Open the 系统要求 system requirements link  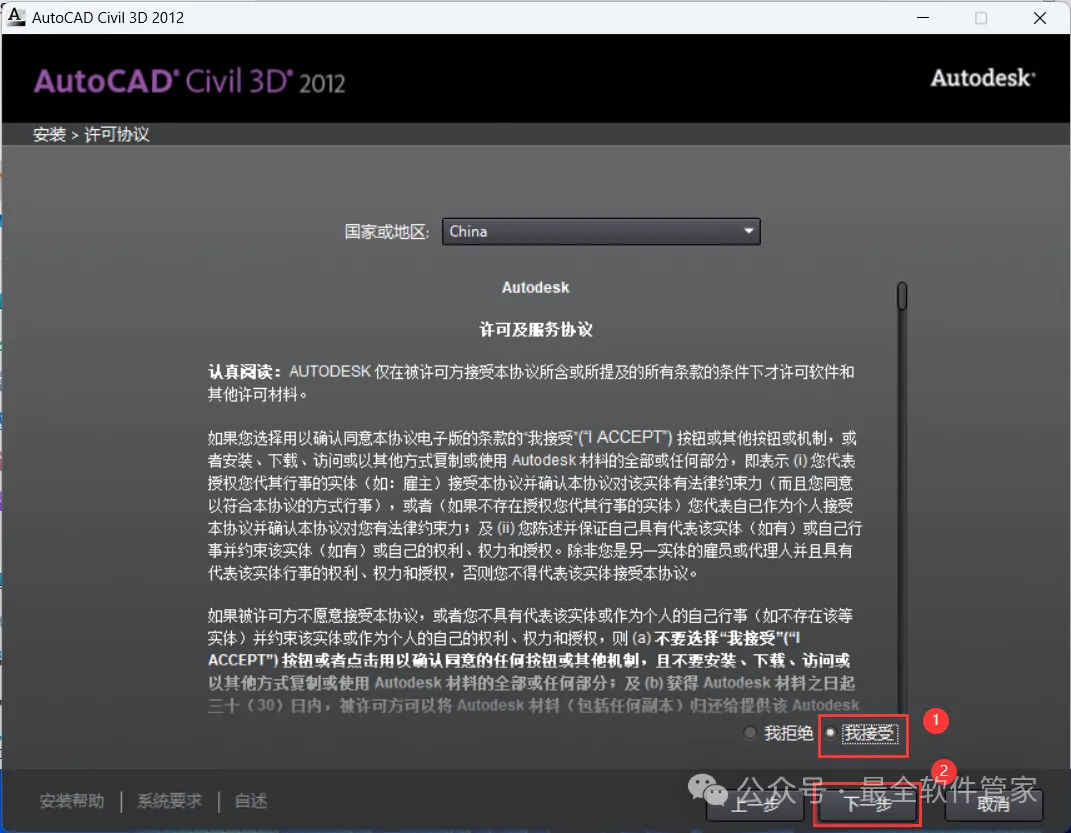point(169,800)
